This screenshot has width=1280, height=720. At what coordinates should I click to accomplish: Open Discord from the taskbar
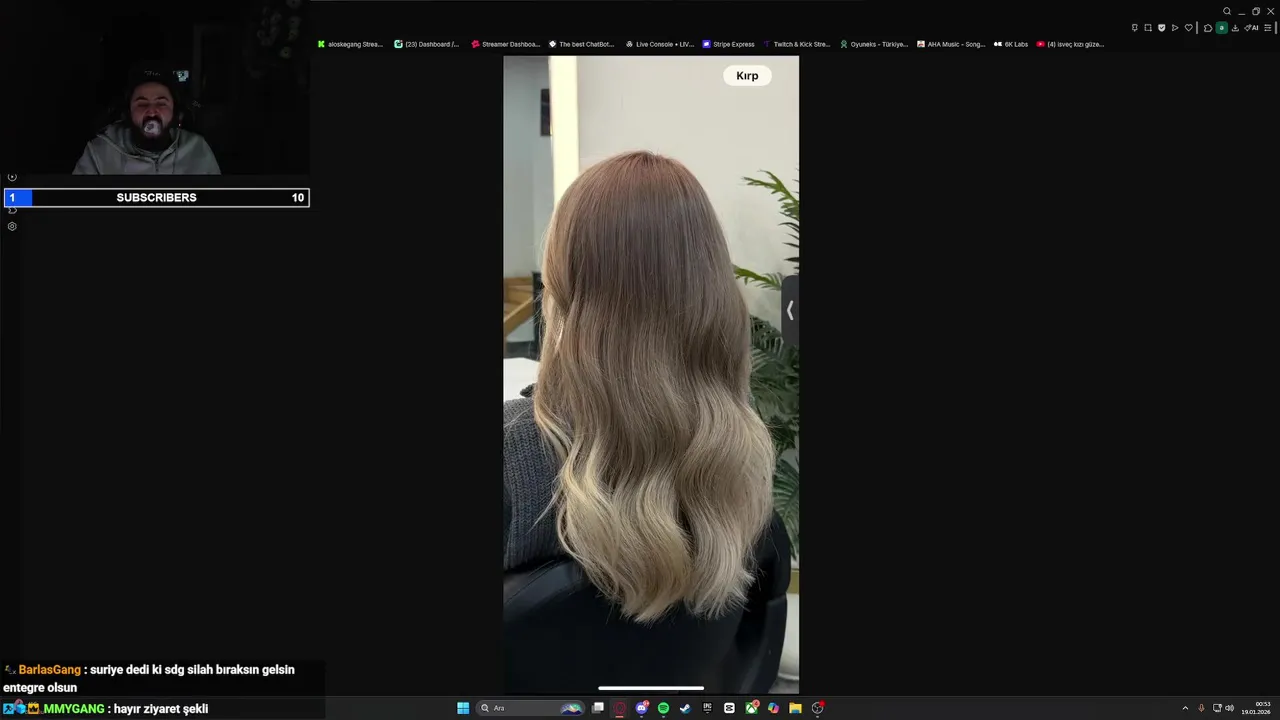tap(642, 708)
